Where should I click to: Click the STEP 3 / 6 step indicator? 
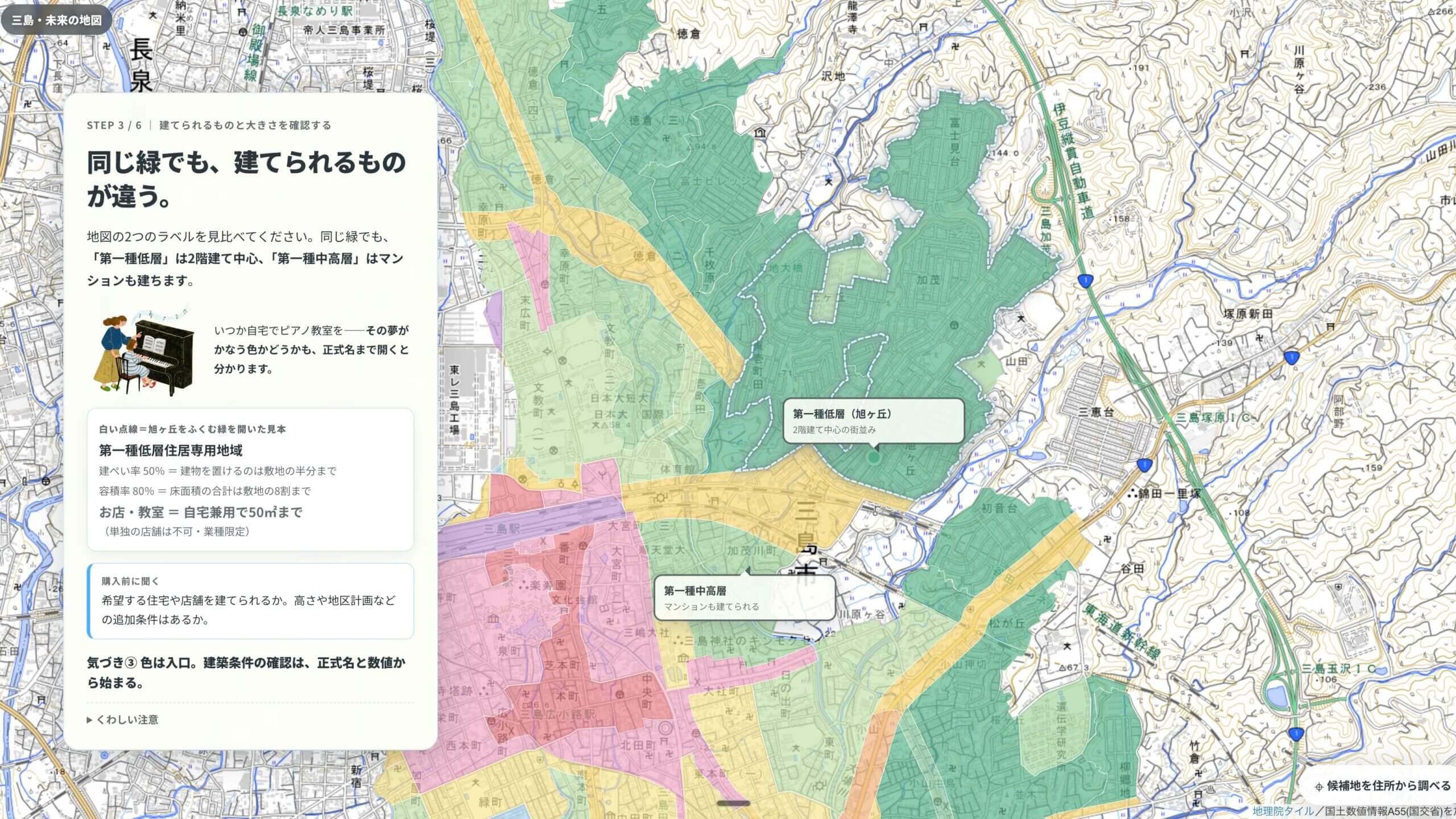pos(114,125)
